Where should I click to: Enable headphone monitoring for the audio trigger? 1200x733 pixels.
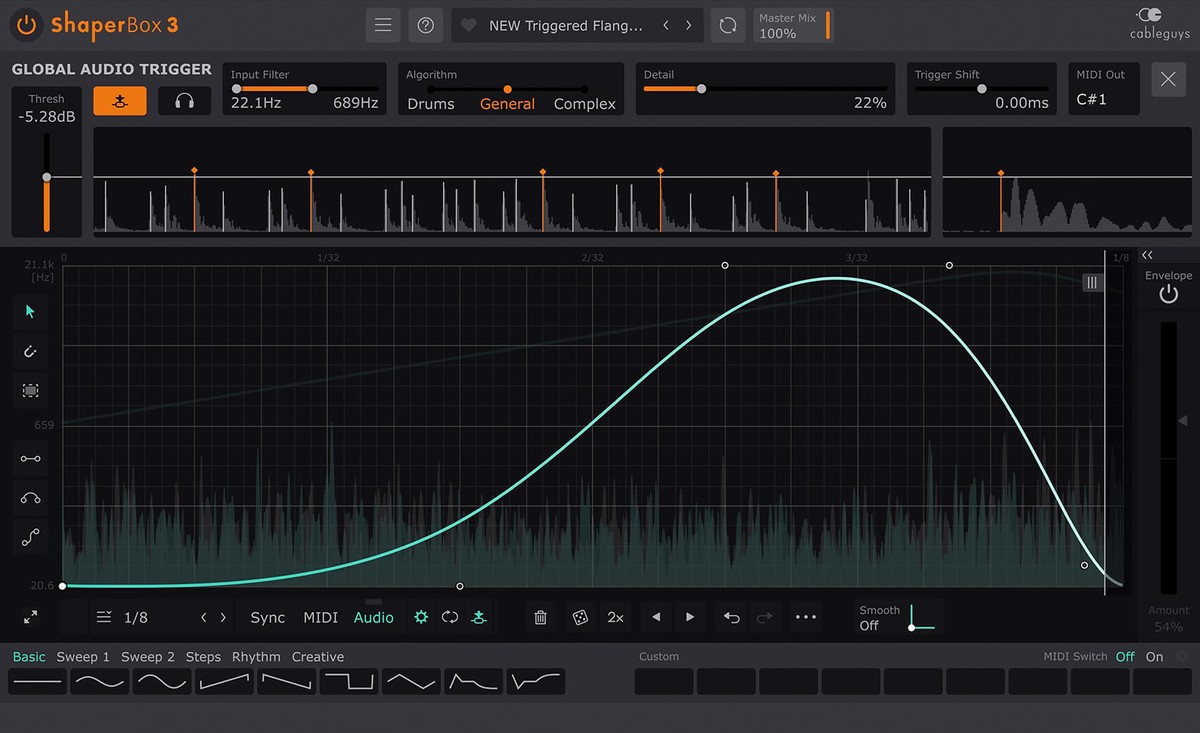point(184,100)
